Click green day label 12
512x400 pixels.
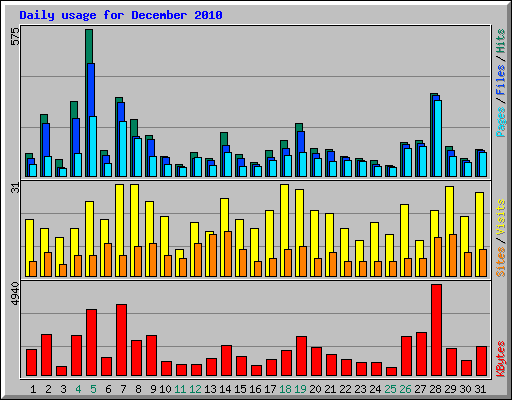click(x=195, y=389)
